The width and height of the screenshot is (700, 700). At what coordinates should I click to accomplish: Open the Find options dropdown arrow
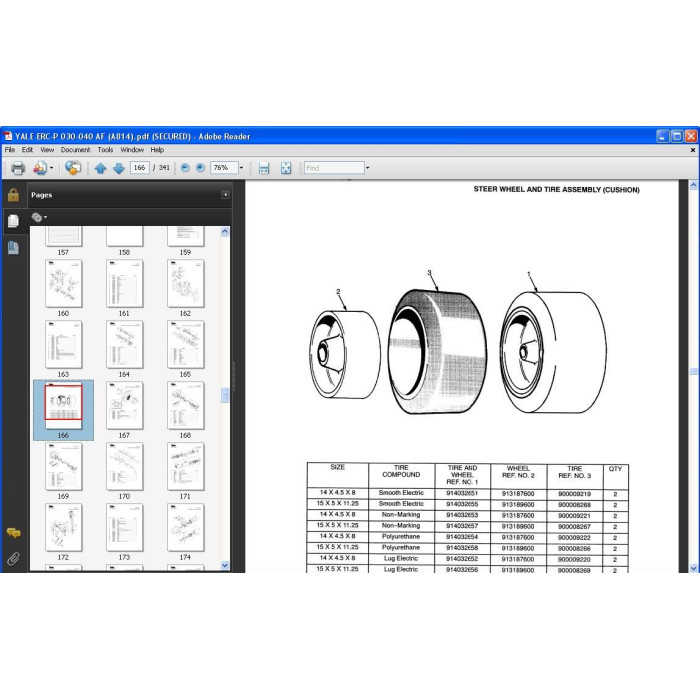click(x=367, y=168)
